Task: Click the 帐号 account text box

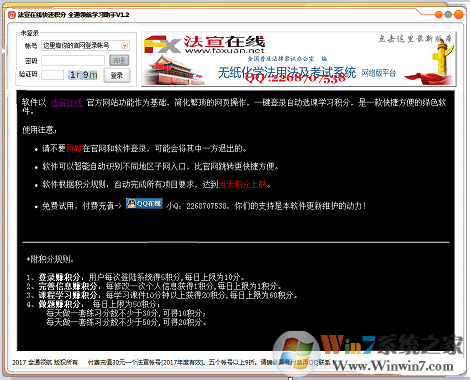Action: (85, 45)
